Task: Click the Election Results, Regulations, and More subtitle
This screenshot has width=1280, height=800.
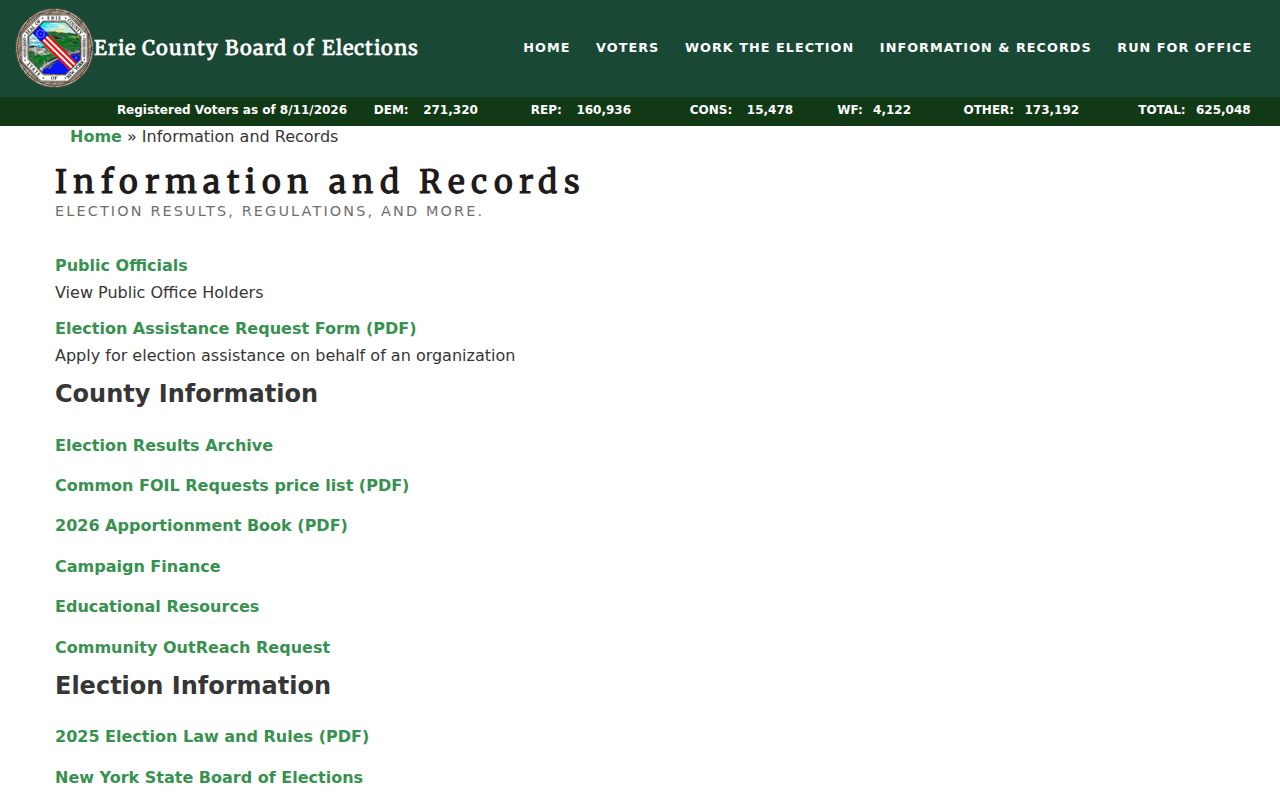Action: pyautogui.click(x=269, y=211)
